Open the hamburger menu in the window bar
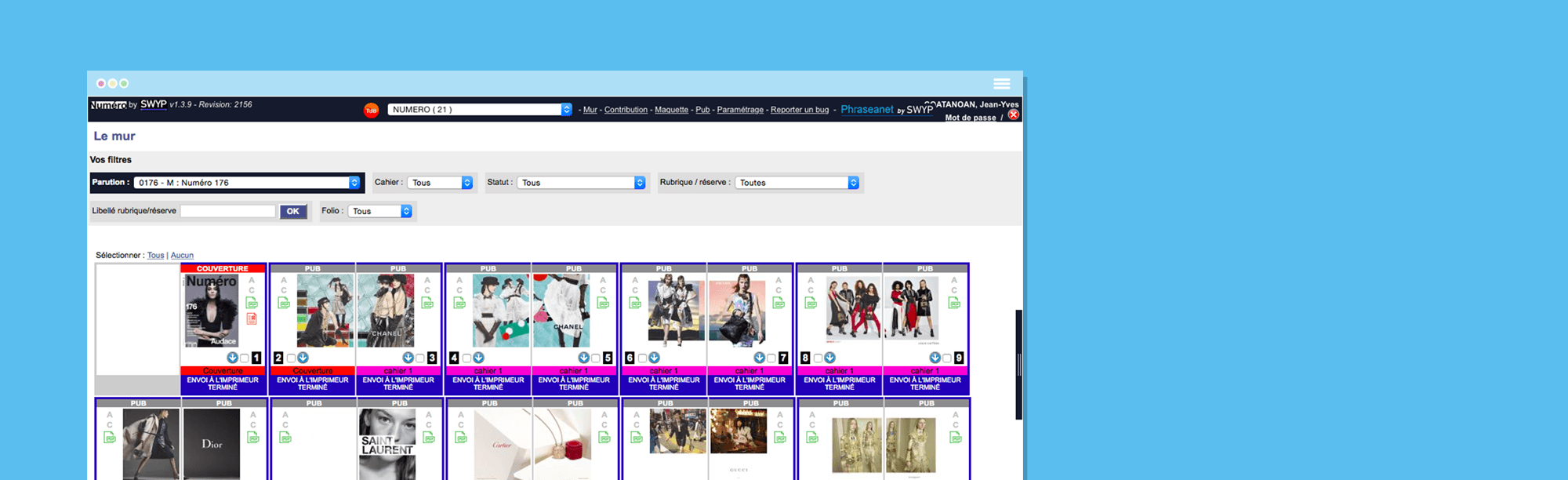The height and width of the screenshot is (480, 1568). coord(1001,84)
